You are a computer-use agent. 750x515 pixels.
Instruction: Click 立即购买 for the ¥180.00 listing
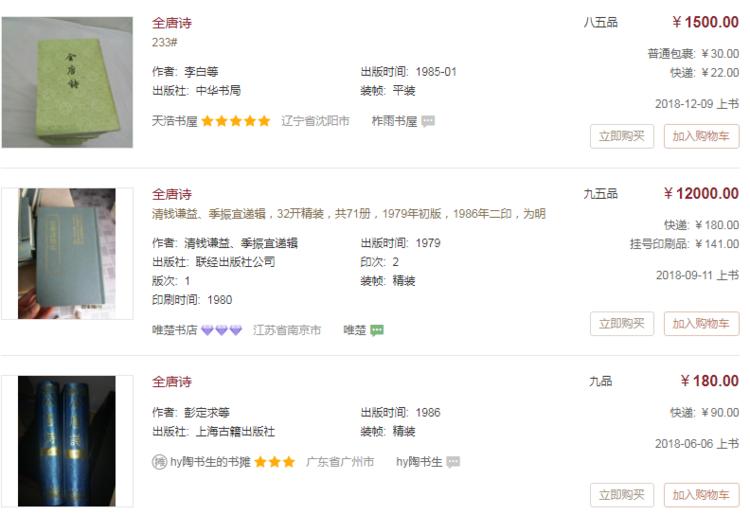[622, 494]
